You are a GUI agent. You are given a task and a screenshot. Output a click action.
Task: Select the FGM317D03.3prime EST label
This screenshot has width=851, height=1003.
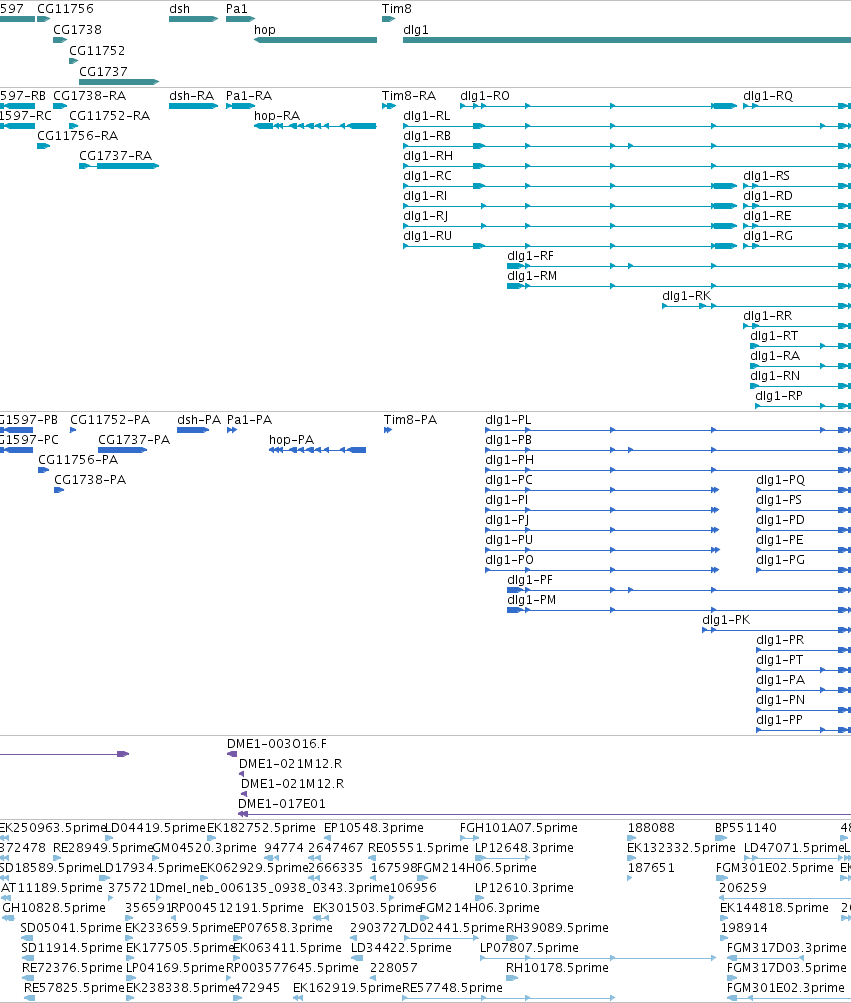click(787, 948)
